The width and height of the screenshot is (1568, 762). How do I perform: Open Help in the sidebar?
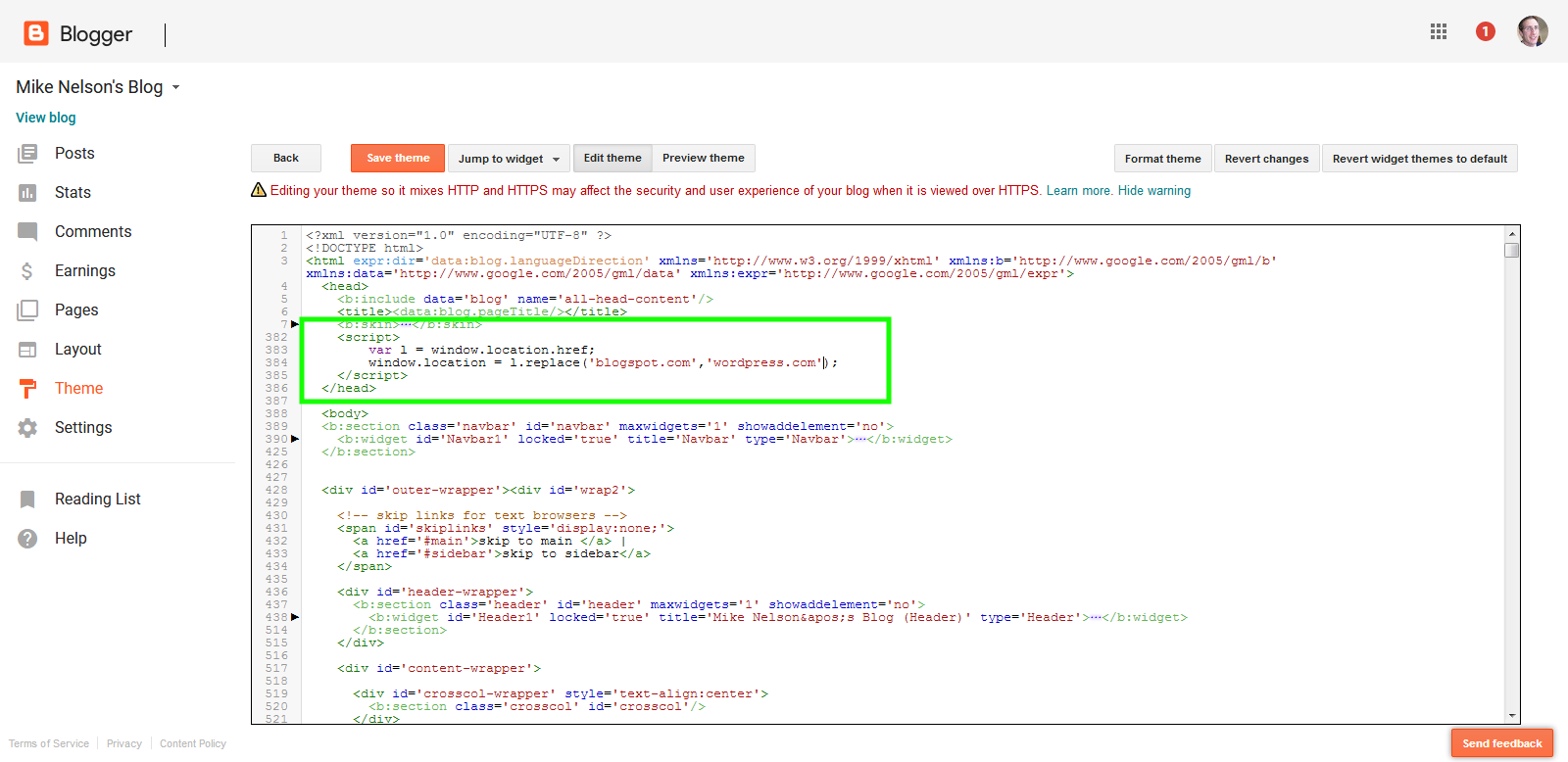point(71,539)
